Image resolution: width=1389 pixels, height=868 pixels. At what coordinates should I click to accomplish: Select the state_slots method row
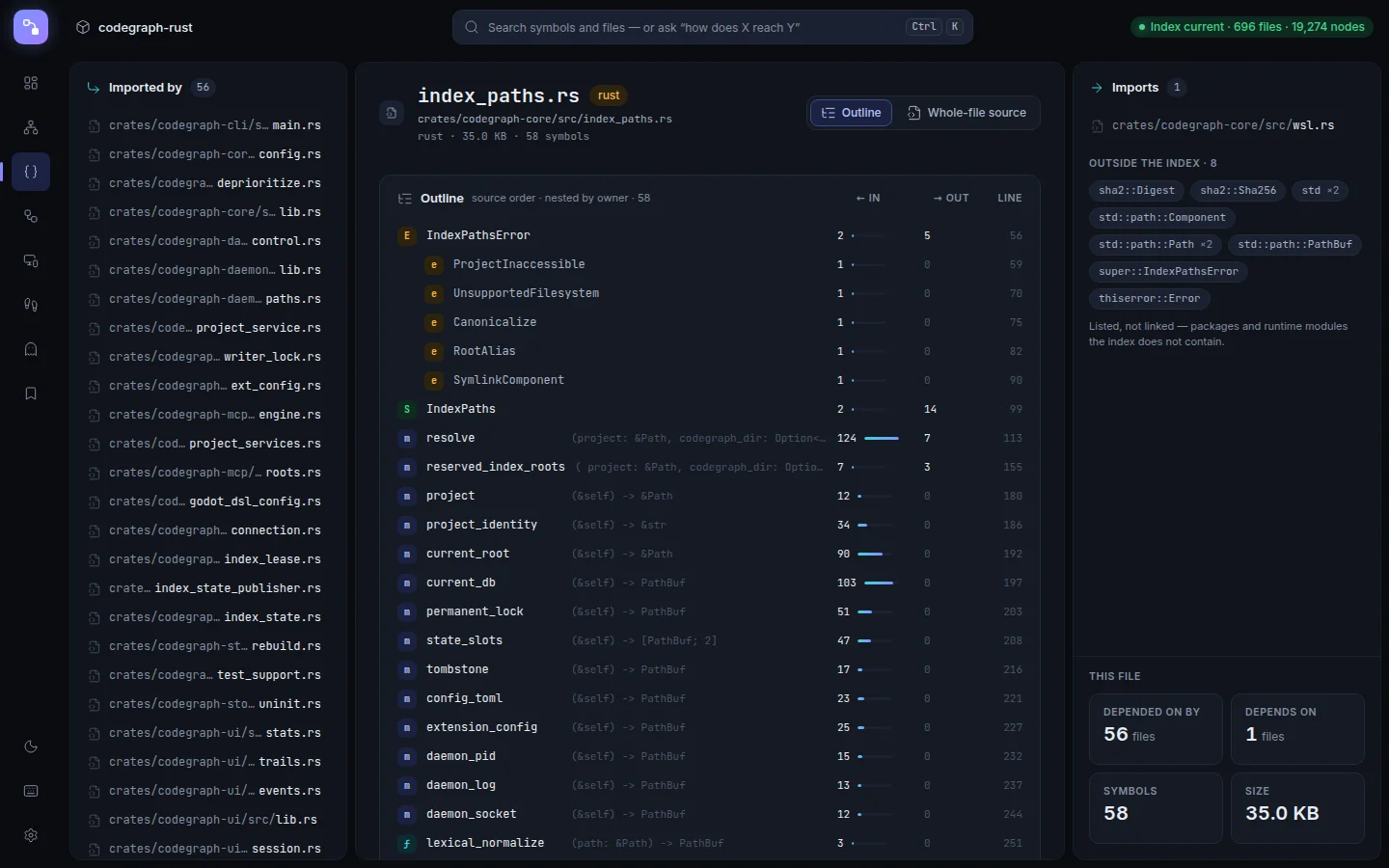pos(710,640)
